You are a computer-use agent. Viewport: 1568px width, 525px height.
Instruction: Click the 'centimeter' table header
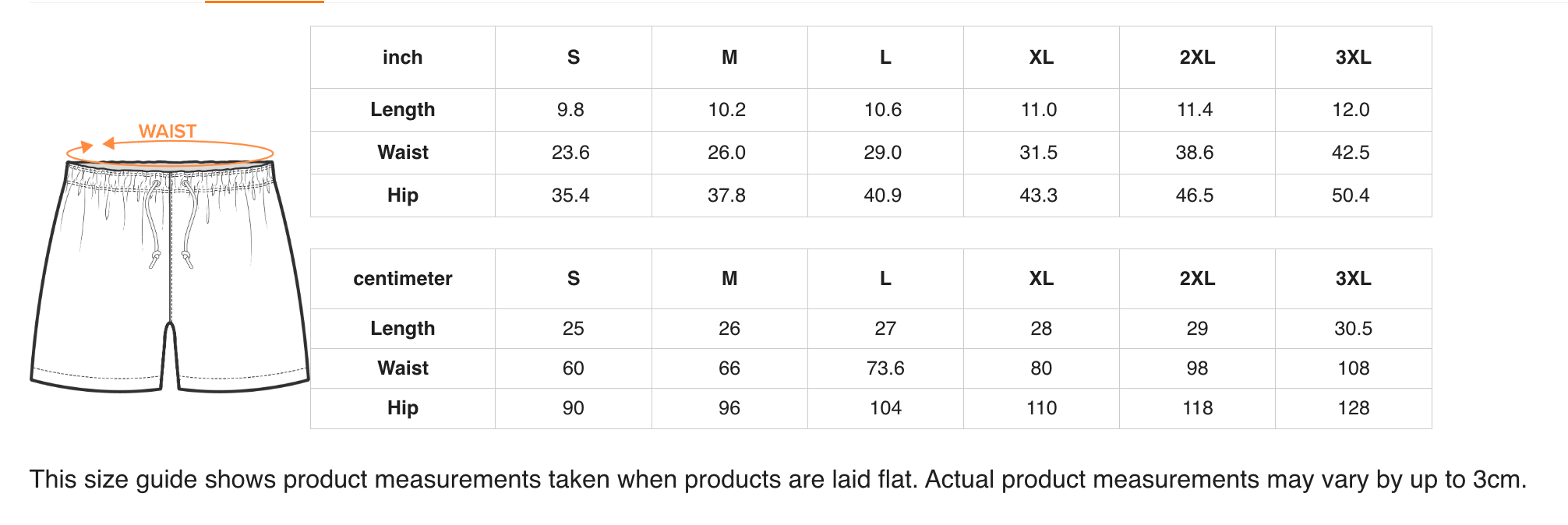403,279
